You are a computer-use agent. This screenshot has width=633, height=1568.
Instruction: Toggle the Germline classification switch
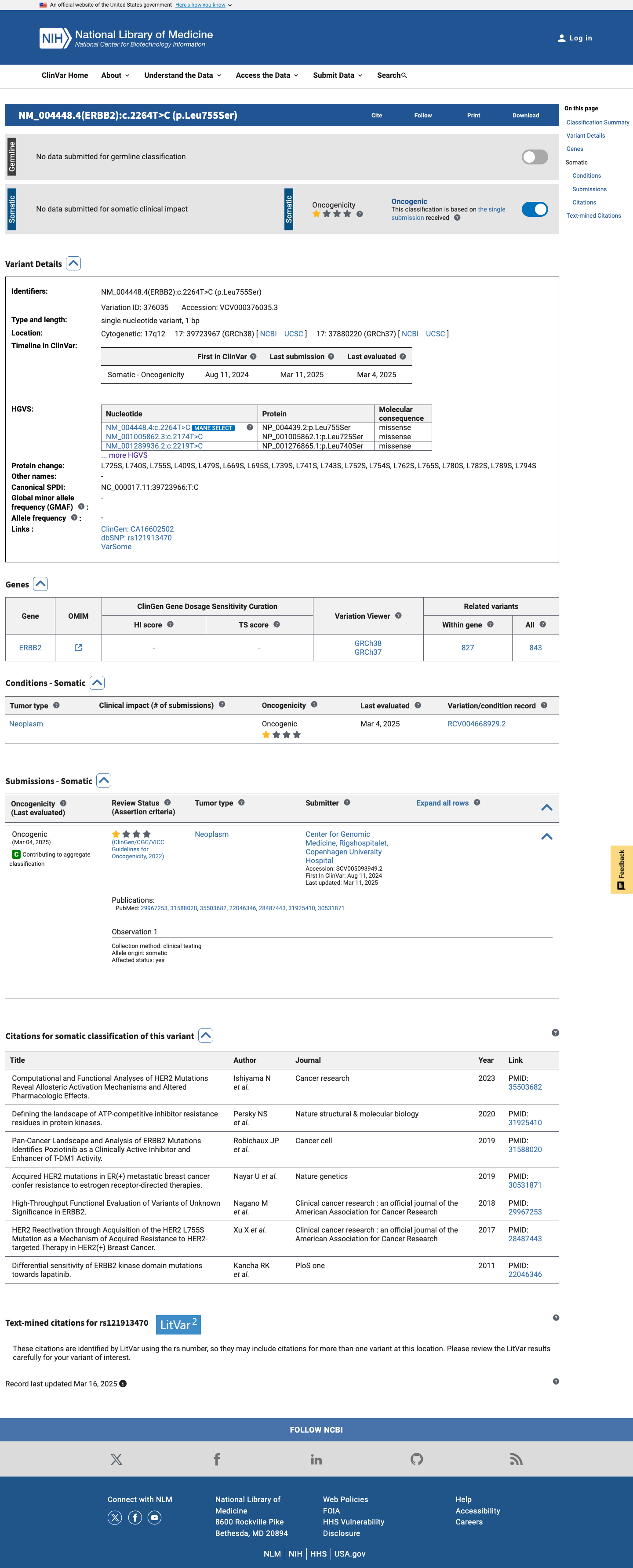click(535, 157)
